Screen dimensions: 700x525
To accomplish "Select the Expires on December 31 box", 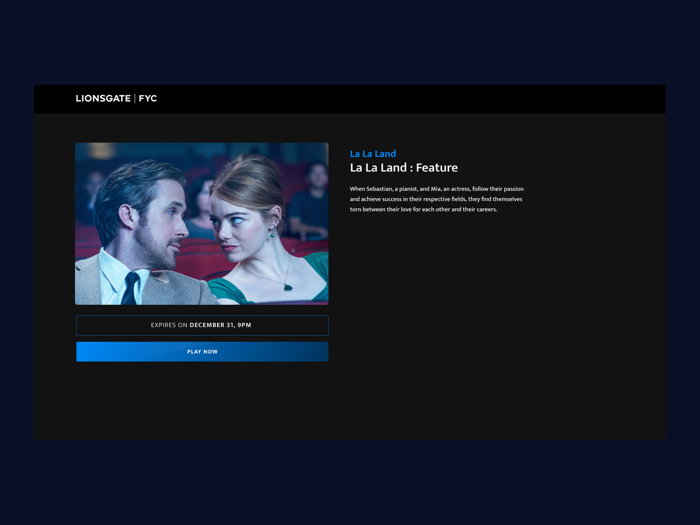I will (202, 325).
